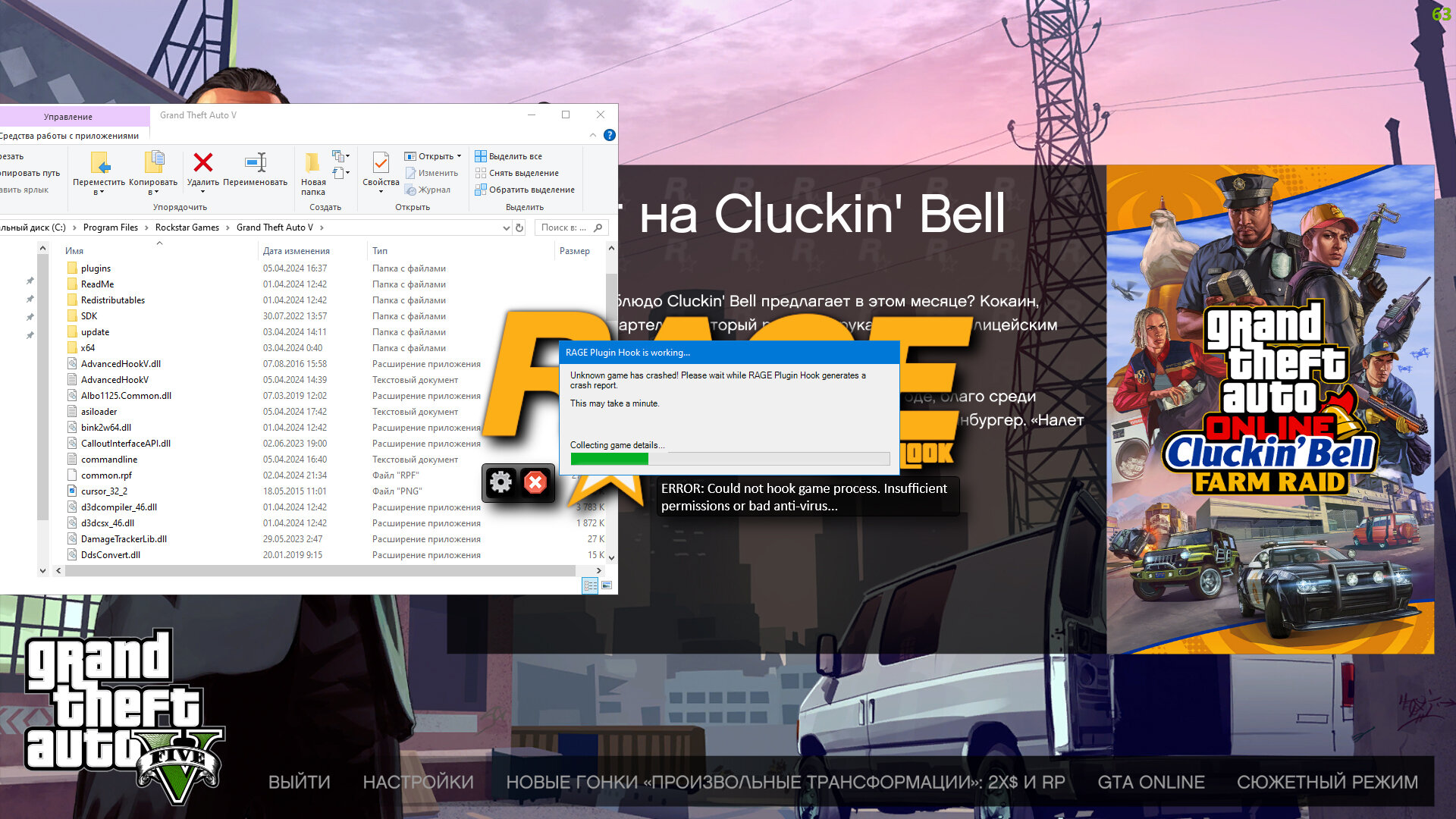This screenshot has width=1456, height=819.
Task: Click the Rename (Переименовать) ribbon icon
Action: (256, 163)
